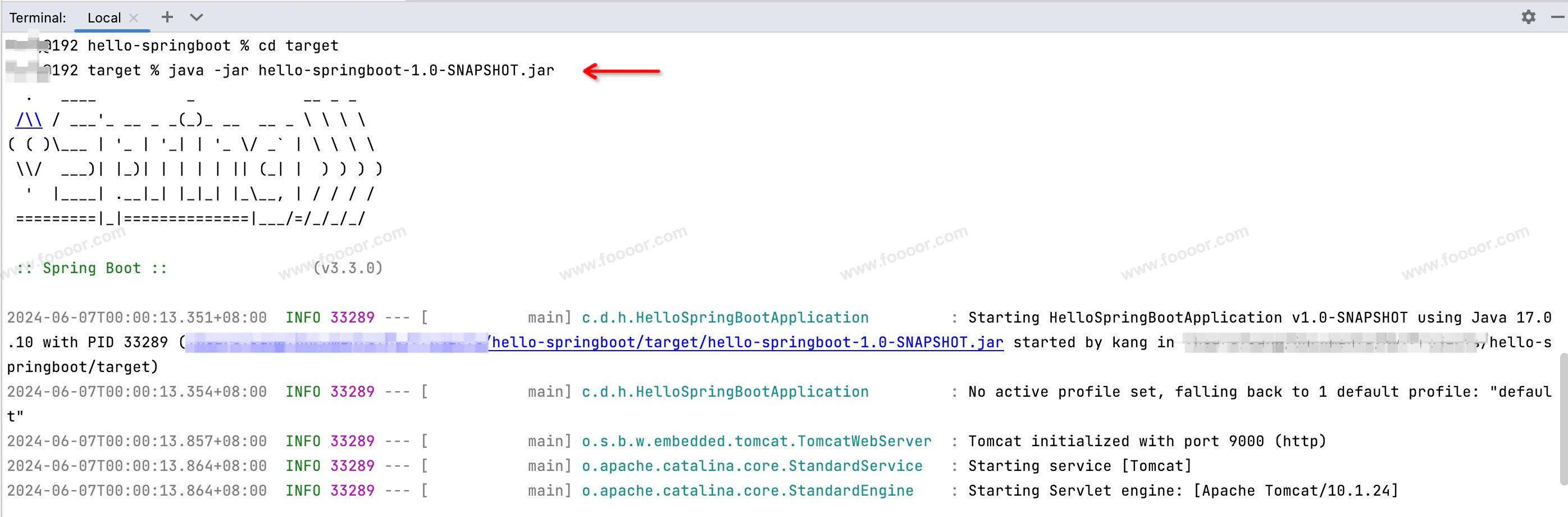This screenshot has width=1568, height=517.
Task: Add a new terminal session
Action: (167, 17)
